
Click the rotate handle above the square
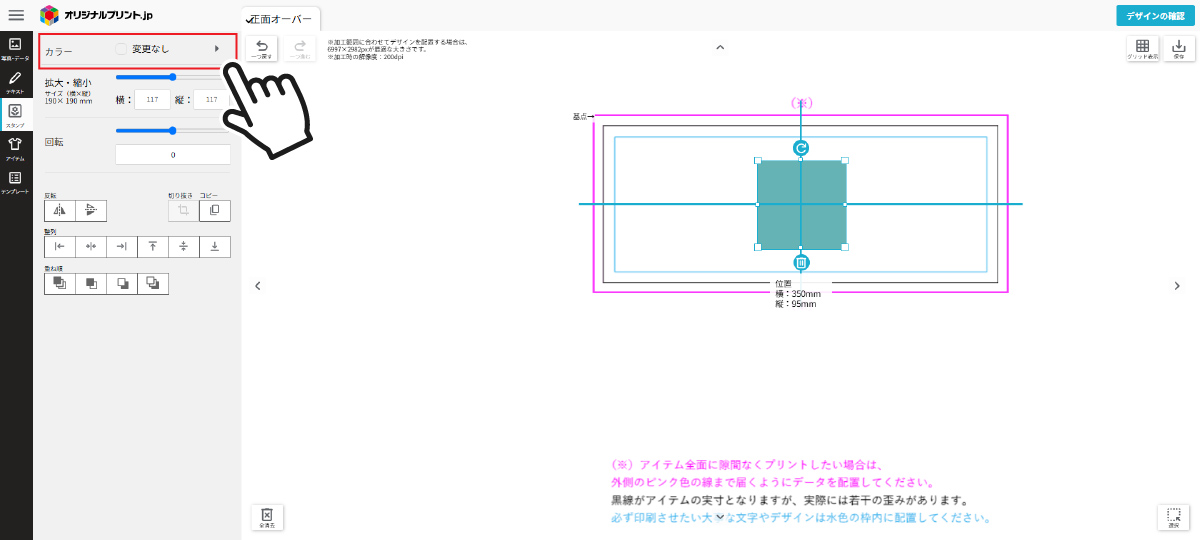point(801,148)
